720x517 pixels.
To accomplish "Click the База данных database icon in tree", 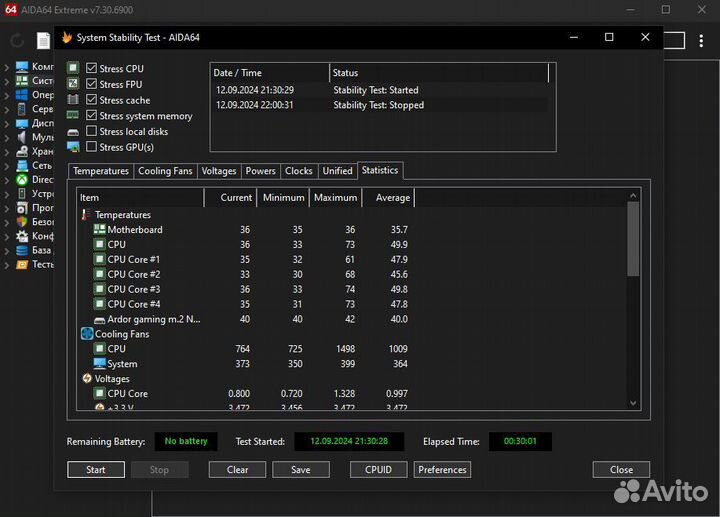I will (22, 250).
